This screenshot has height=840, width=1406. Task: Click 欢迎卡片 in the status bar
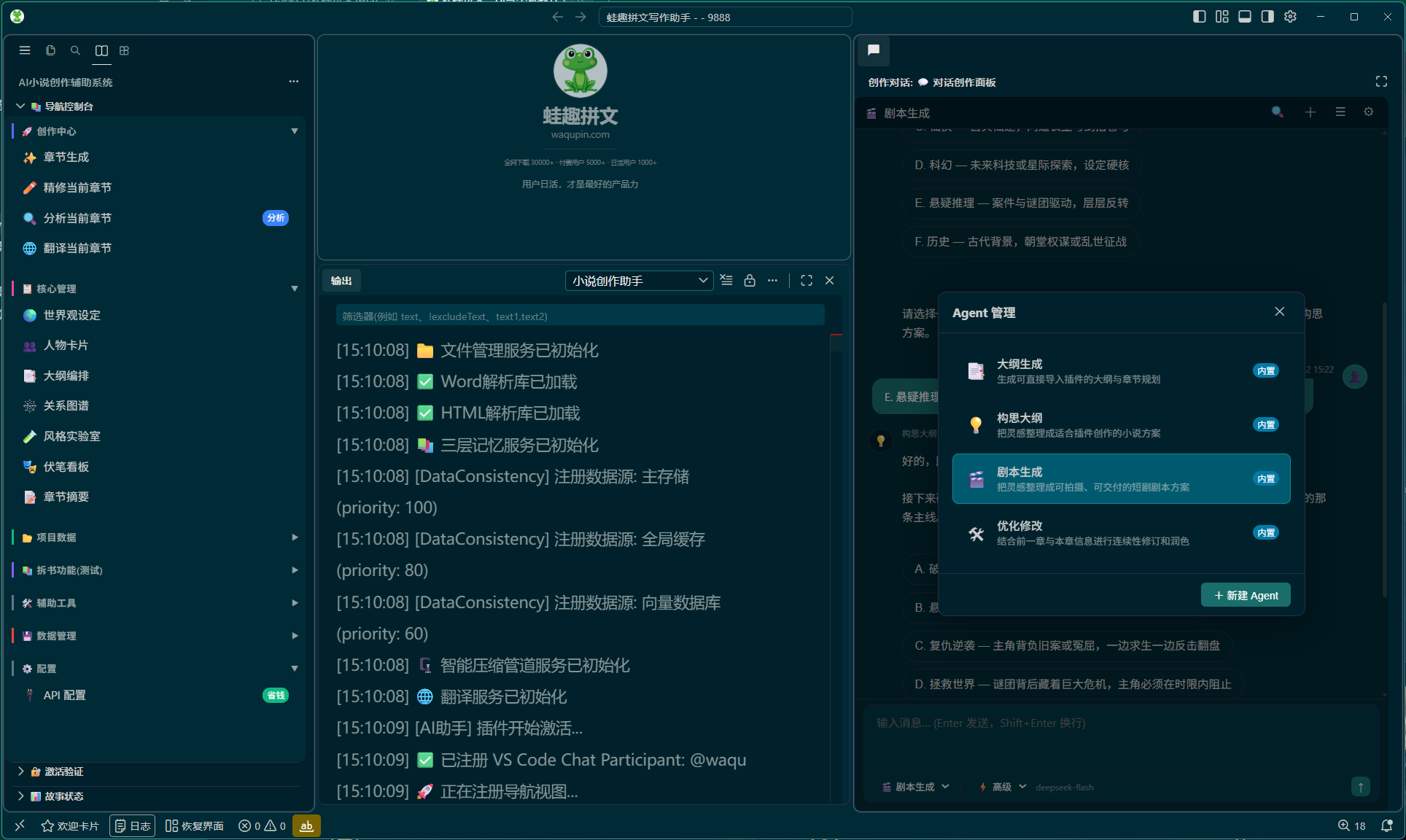(x=70, y=825)
